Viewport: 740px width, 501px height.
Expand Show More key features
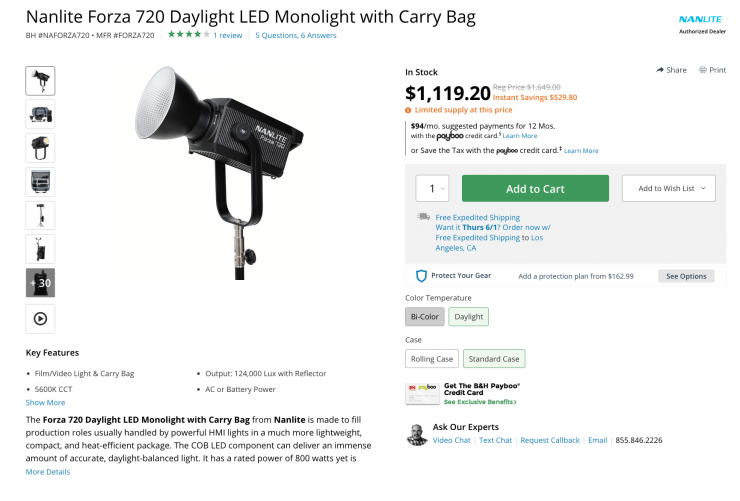click(x=45, y=403)
